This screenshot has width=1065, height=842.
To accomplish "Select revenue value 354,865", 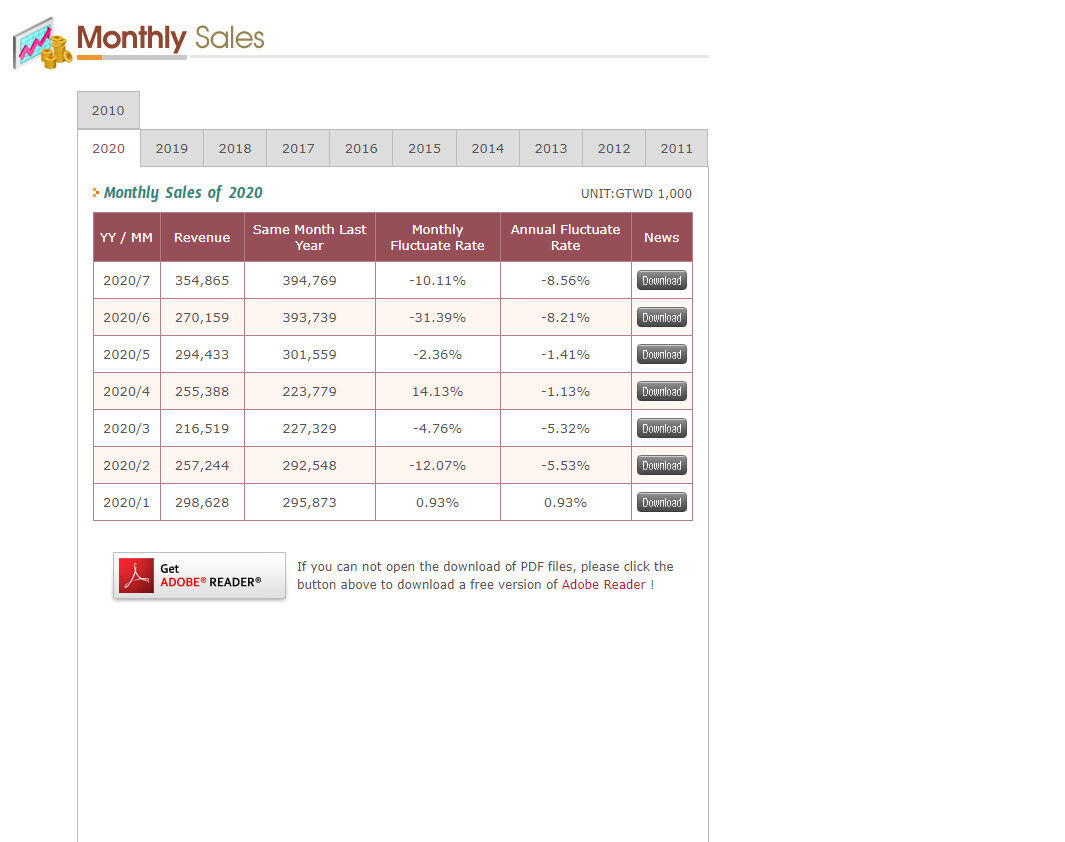I will coord(202,280).
